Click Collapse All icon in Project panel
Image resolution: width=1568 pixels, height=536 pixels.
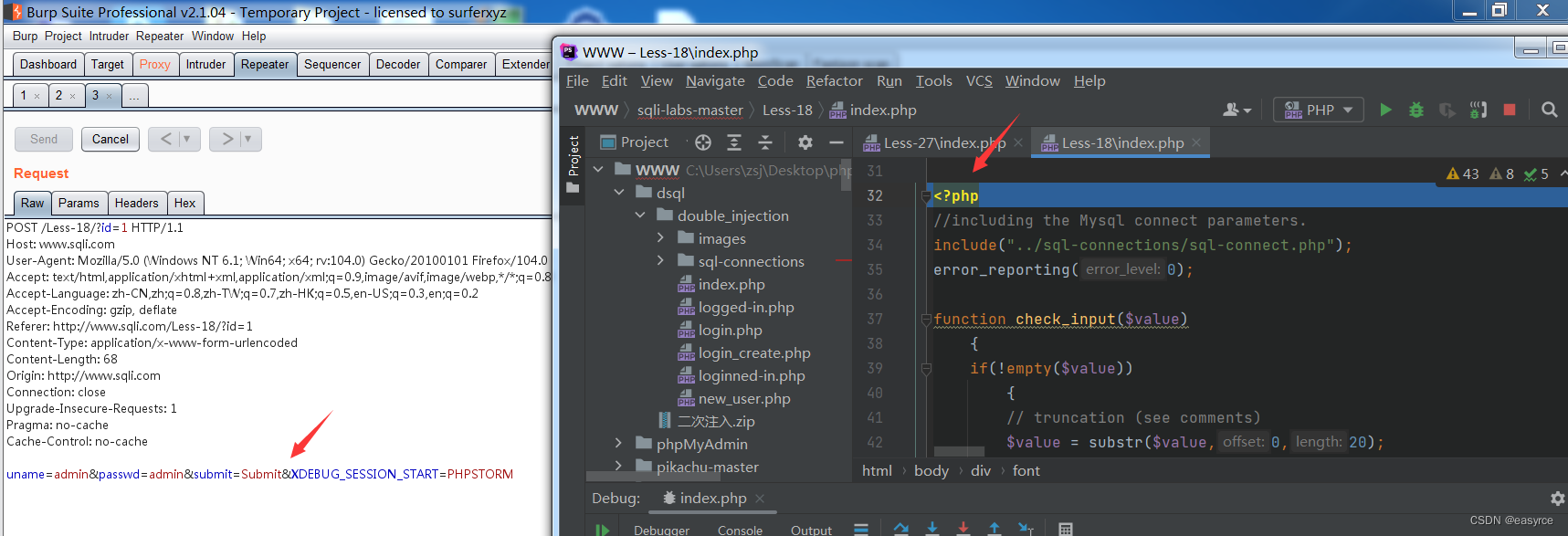point(765,142)
